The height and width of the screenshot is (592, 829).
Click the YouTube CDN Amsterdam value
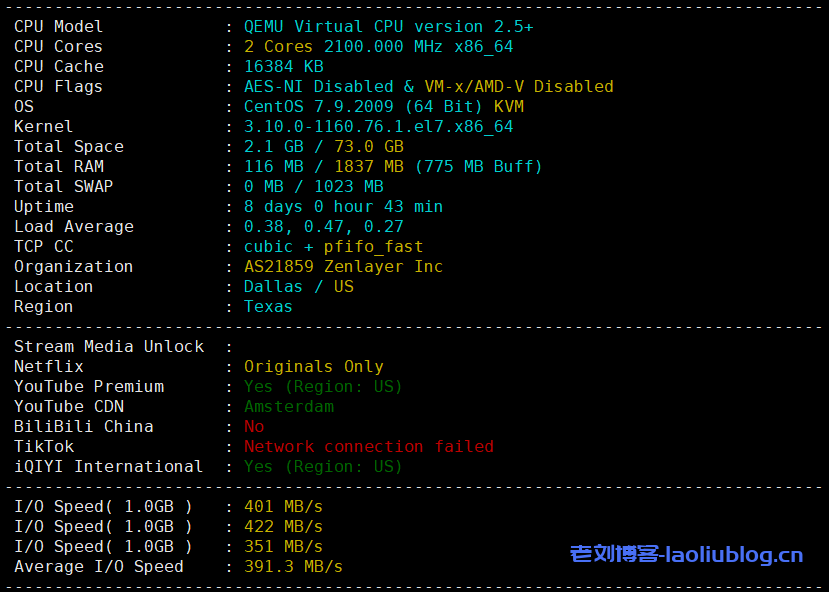pos(288,406)
